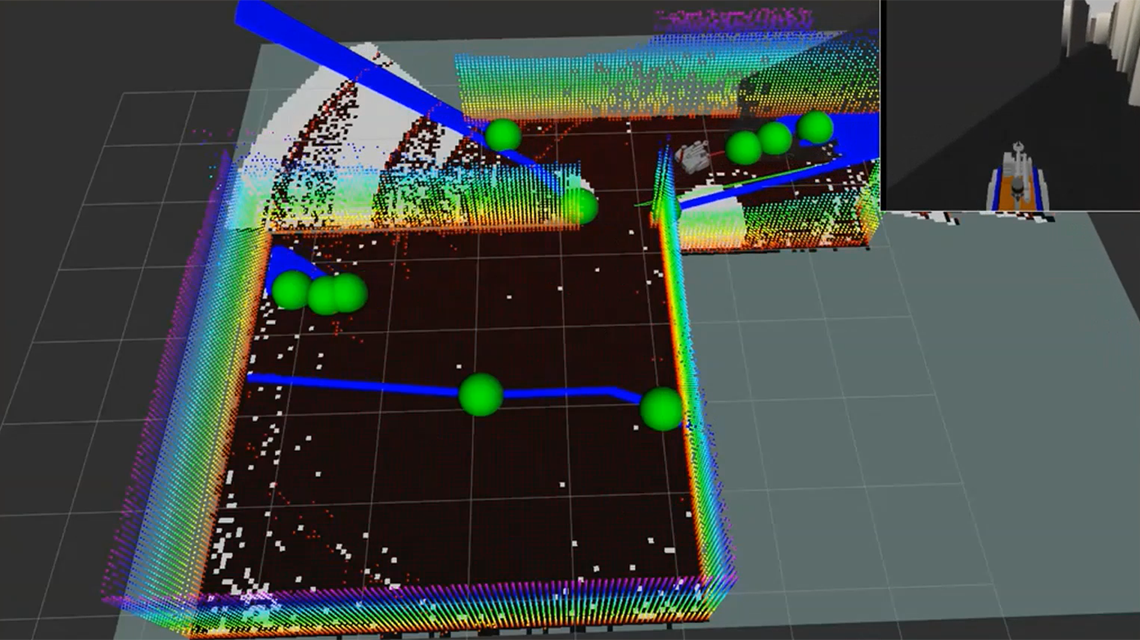The height and width of the screenshot is (640, 1140).
Task: Click the middle sphere in the left three-sphere cluster
Action: click(323, 296)
